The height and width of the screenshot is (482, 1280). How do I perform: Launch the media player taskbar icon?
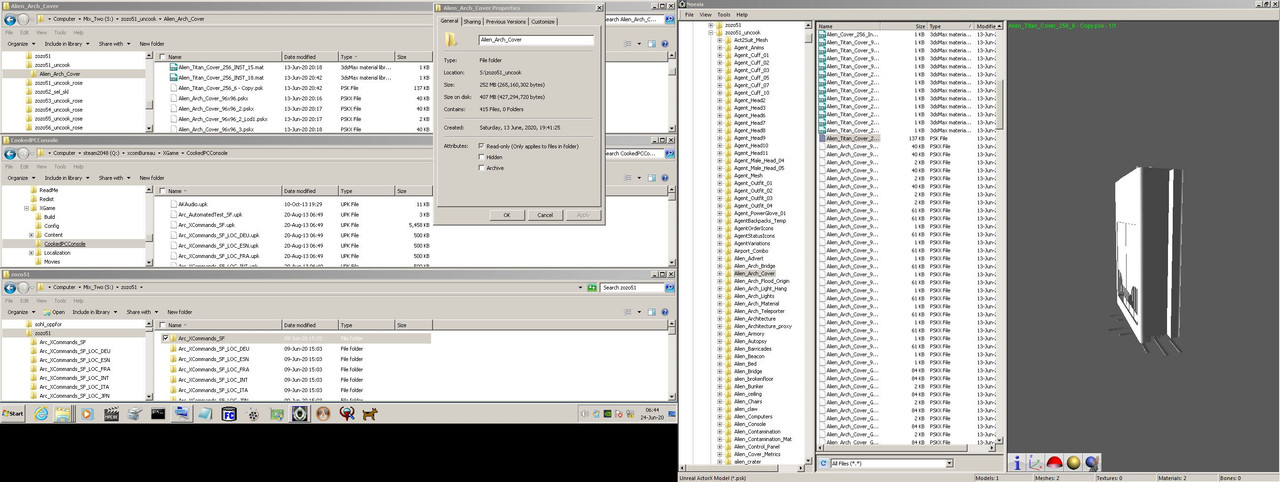pyautogui.click(x=87, y=413)
